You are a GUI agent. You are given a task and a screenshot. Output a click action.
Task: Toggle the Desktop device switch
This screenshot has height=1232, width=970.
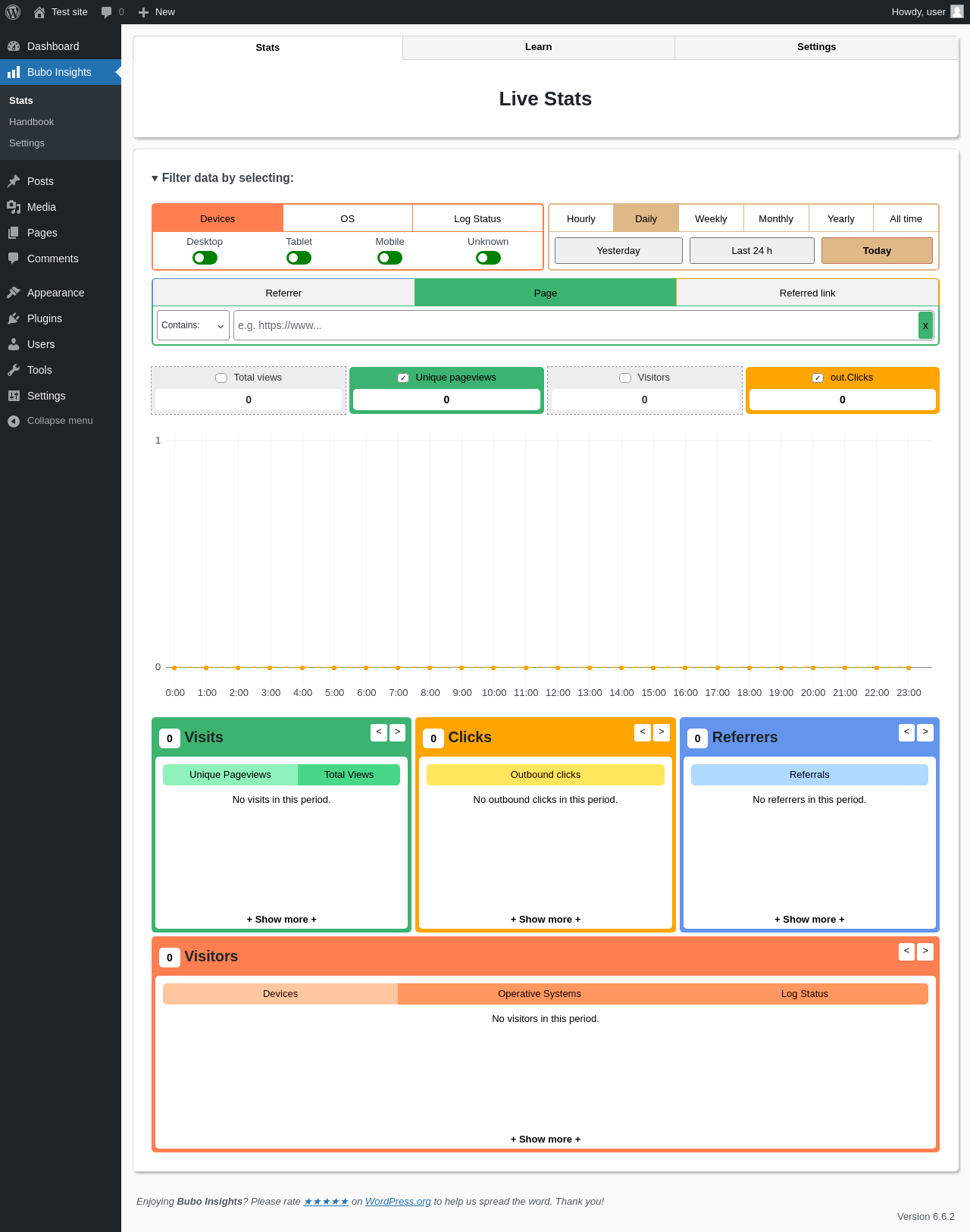pyautogui.click(x=205, y=258)
